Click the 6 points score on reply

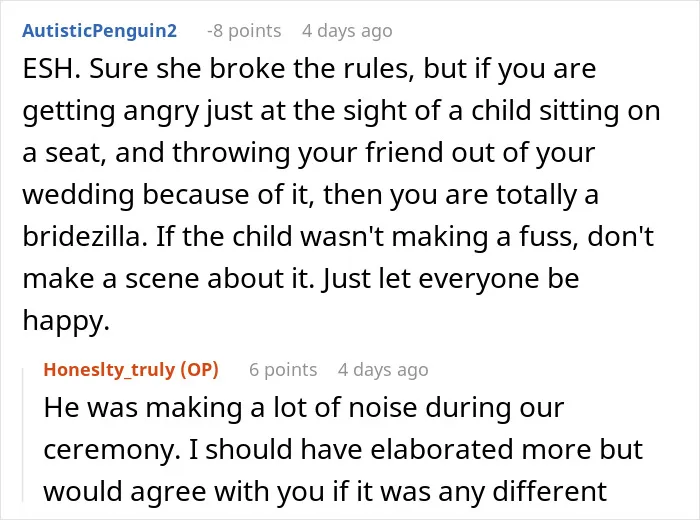coord(283,370)
